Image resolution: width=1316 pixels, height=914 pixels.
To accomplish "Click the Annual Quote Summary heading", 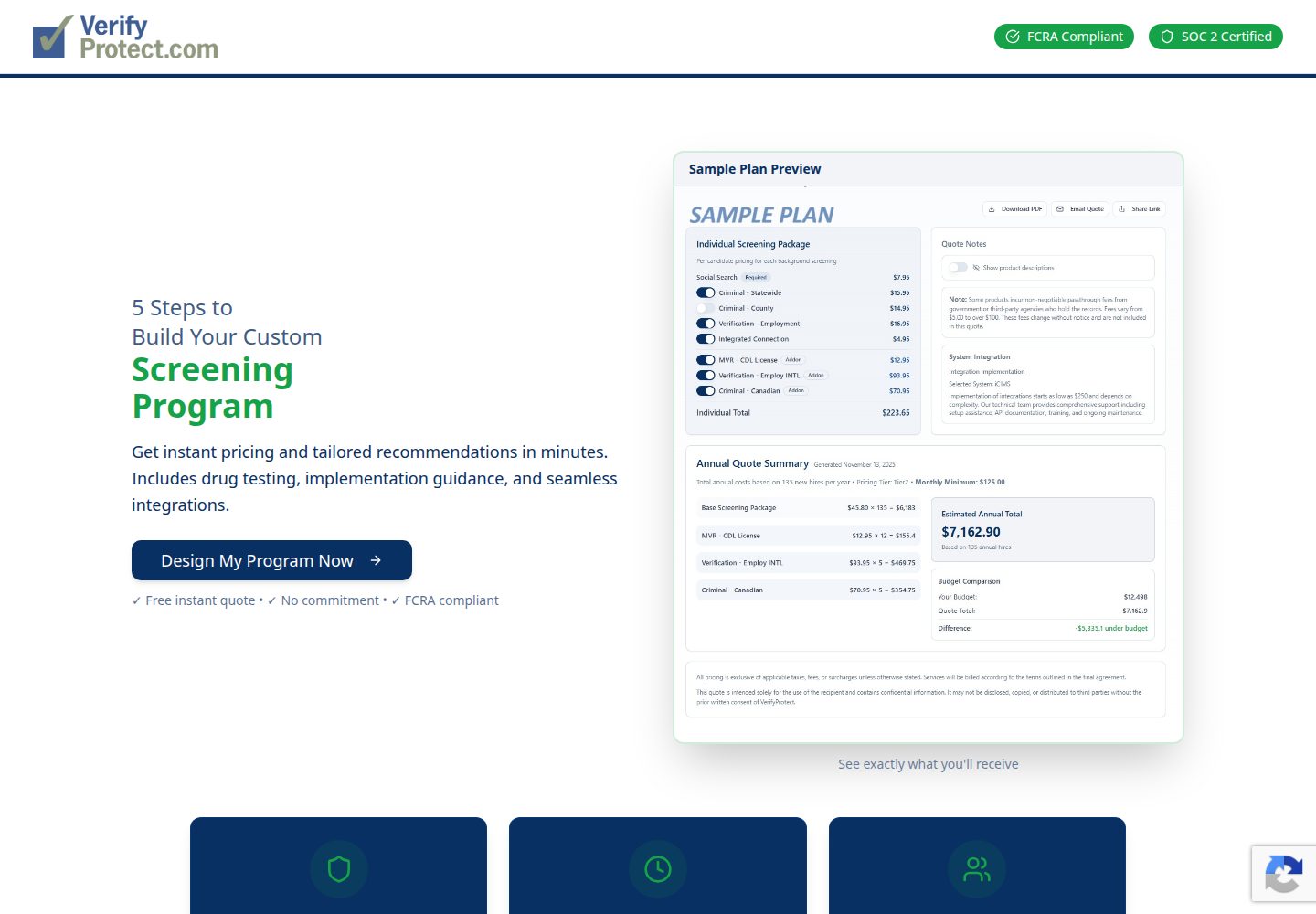I will [752, 463].
